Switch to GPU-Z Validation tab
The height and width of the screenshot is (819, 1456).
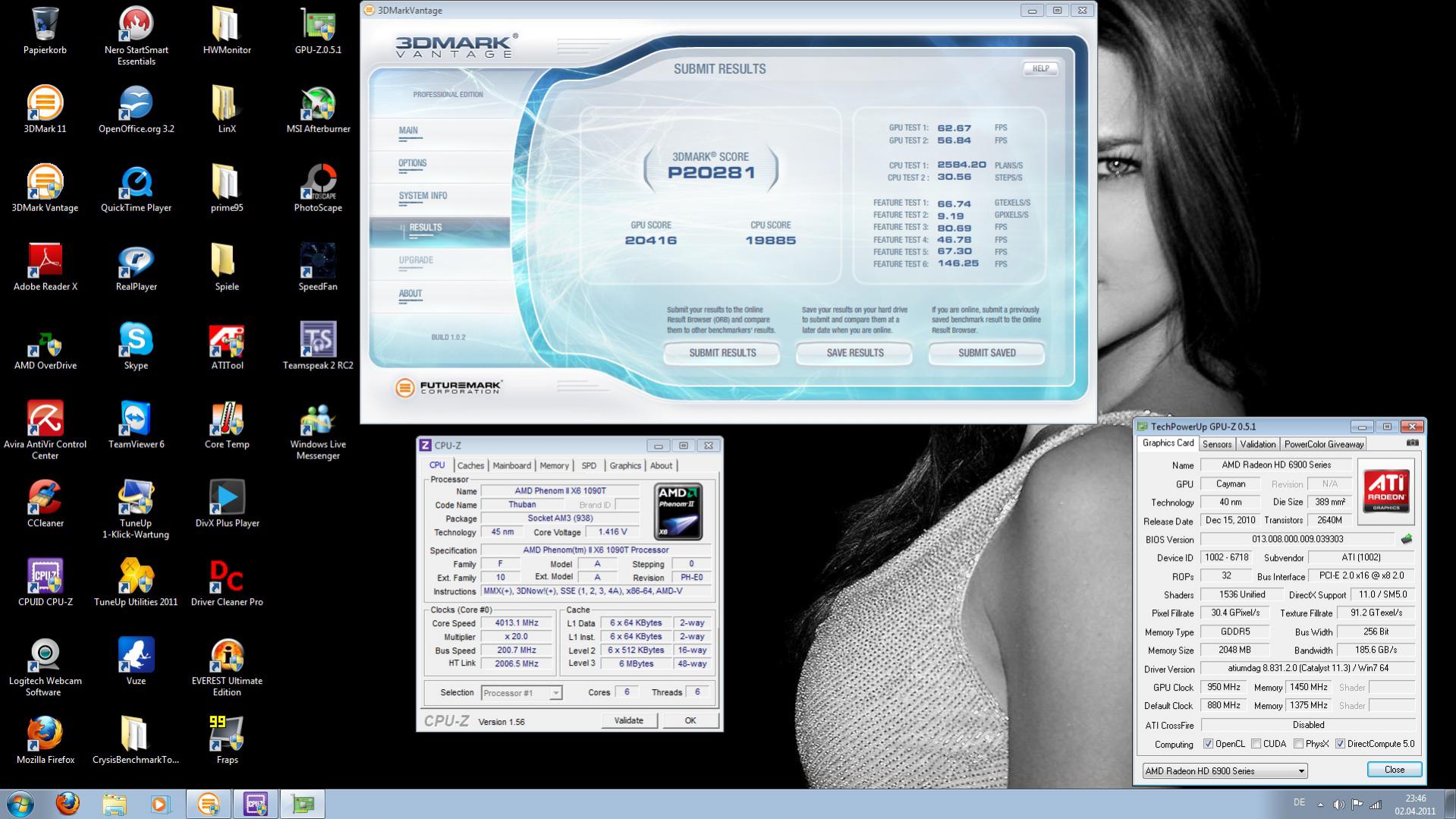tap(1258, 444)
